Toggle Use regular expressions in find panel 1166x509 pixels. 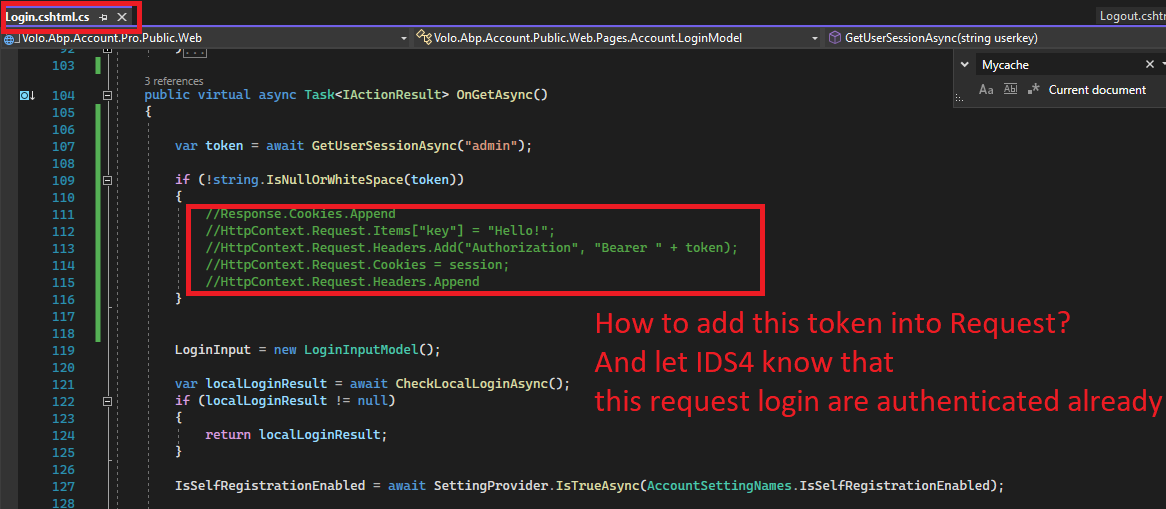(x=1033, y=90)
